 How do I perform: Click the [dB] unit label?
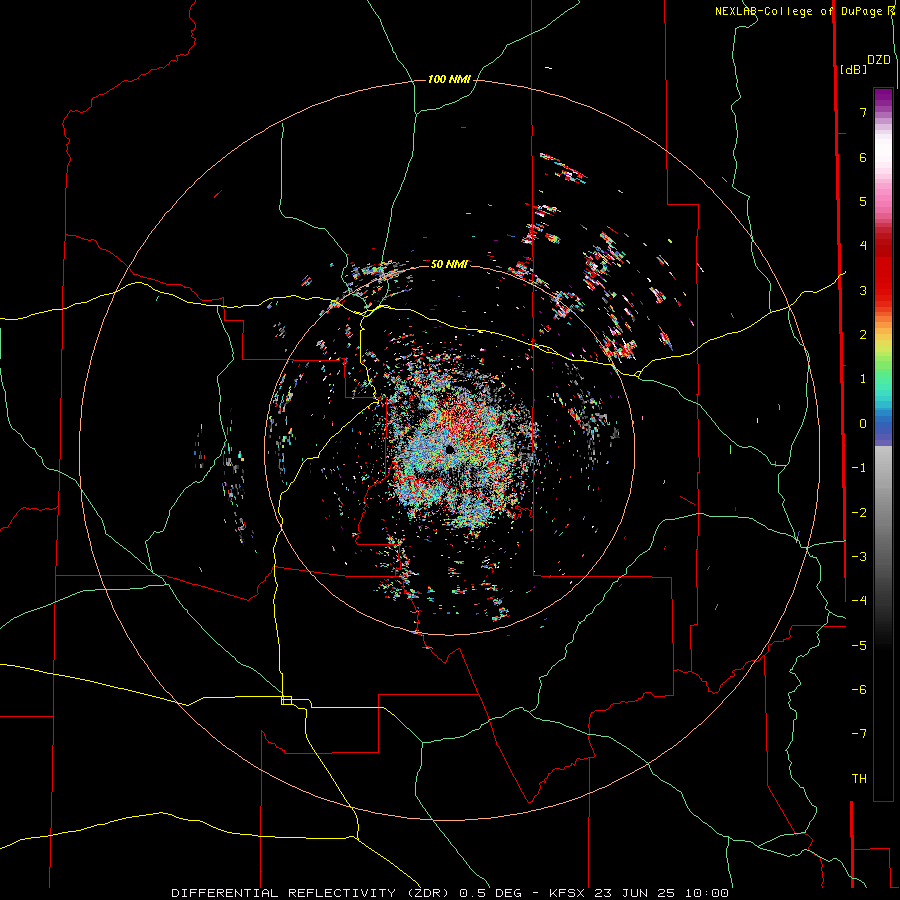[x=853, y=69]
